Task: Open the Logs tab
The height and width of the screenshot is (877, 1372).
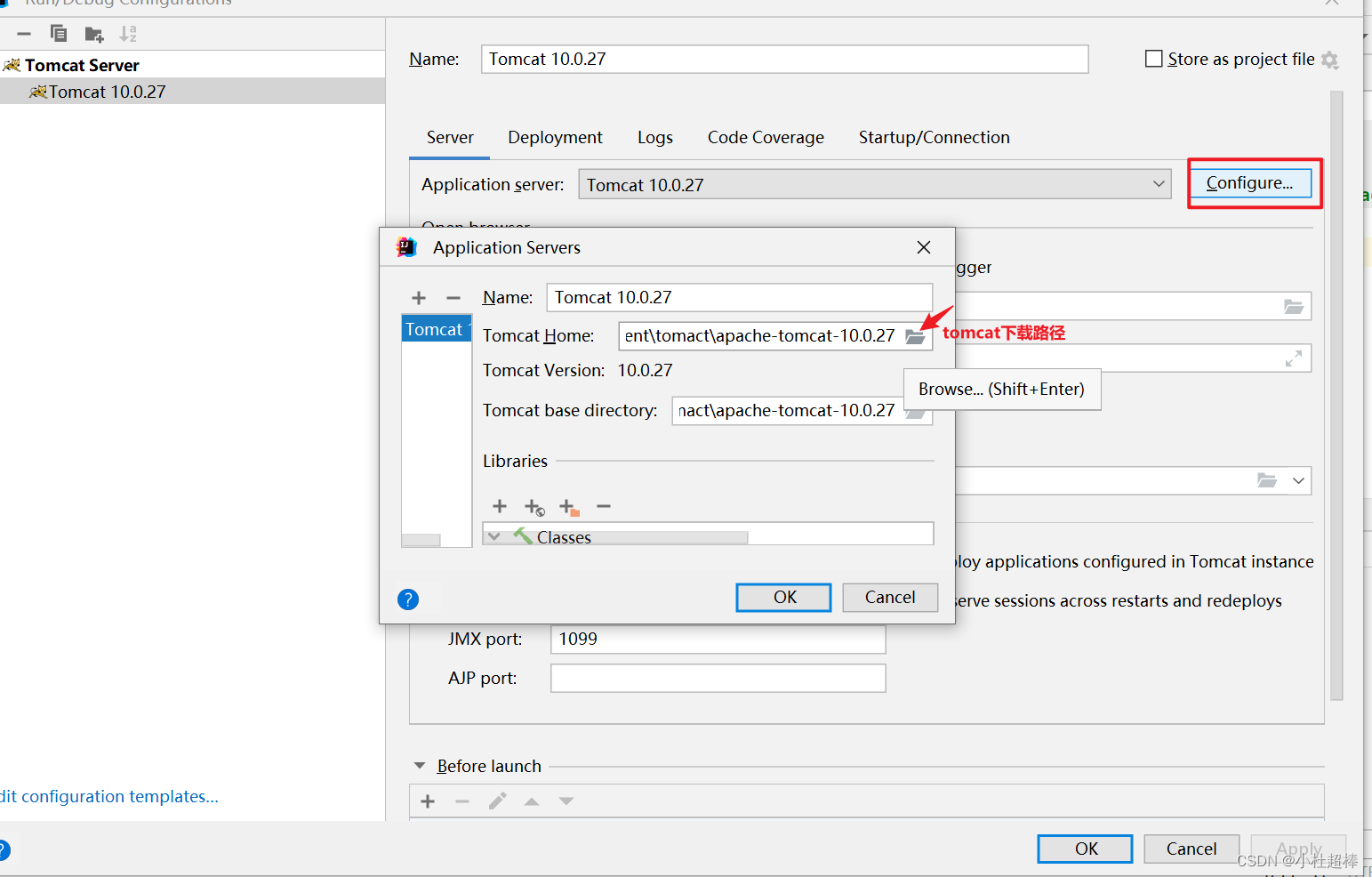Action: 655,138
